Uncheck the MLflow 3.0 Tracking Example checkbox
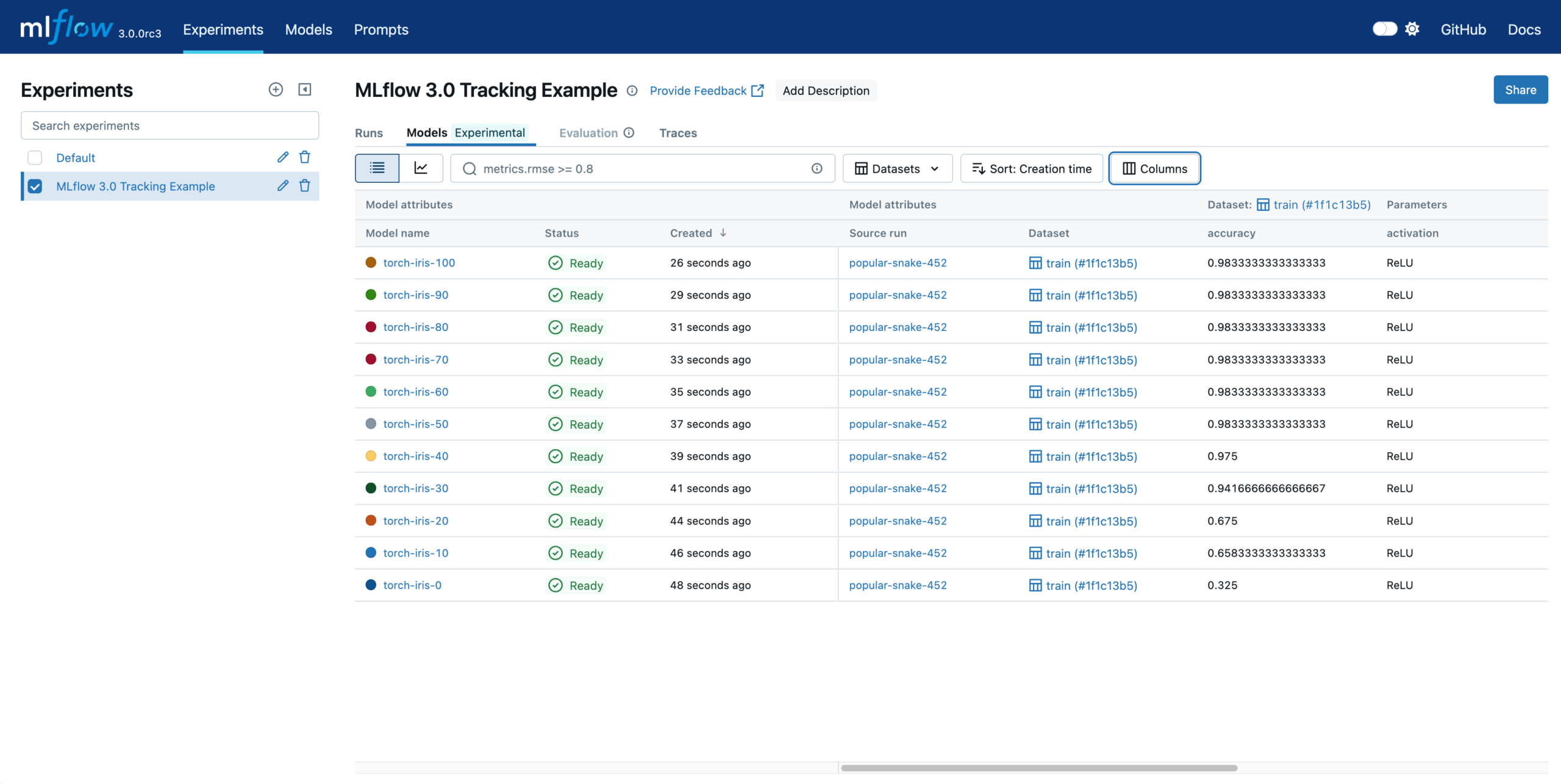The width and height of the screenshot is (1561, 784). (x=35, y=186)
